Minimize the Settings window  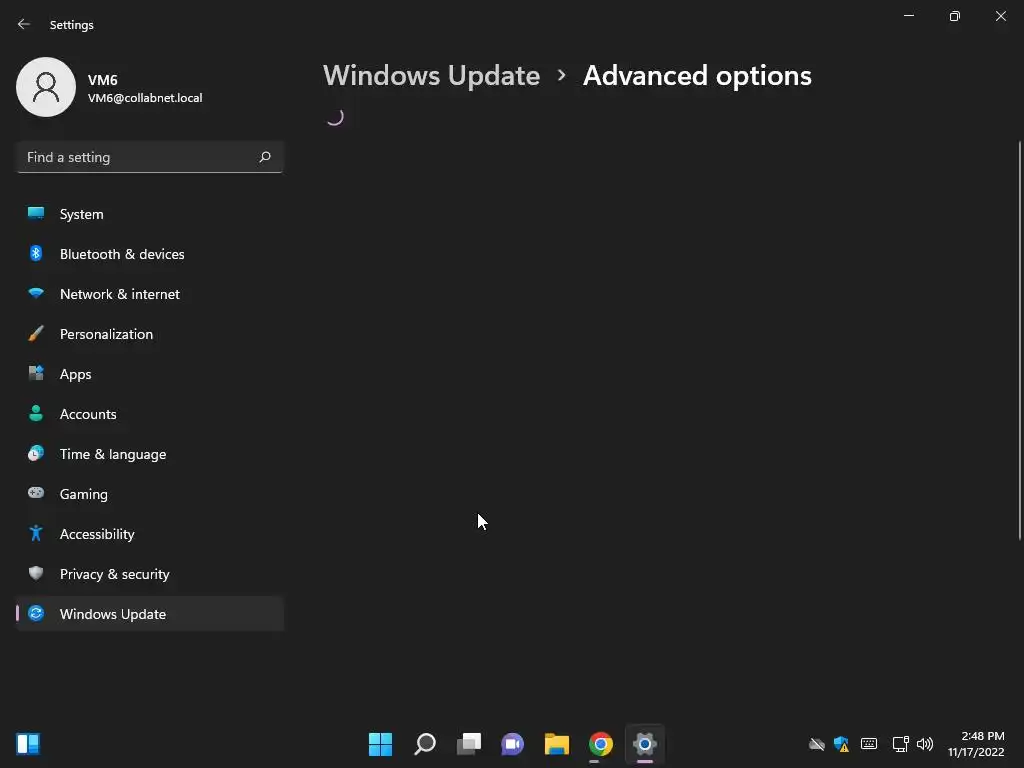click(x=908, y=16)
